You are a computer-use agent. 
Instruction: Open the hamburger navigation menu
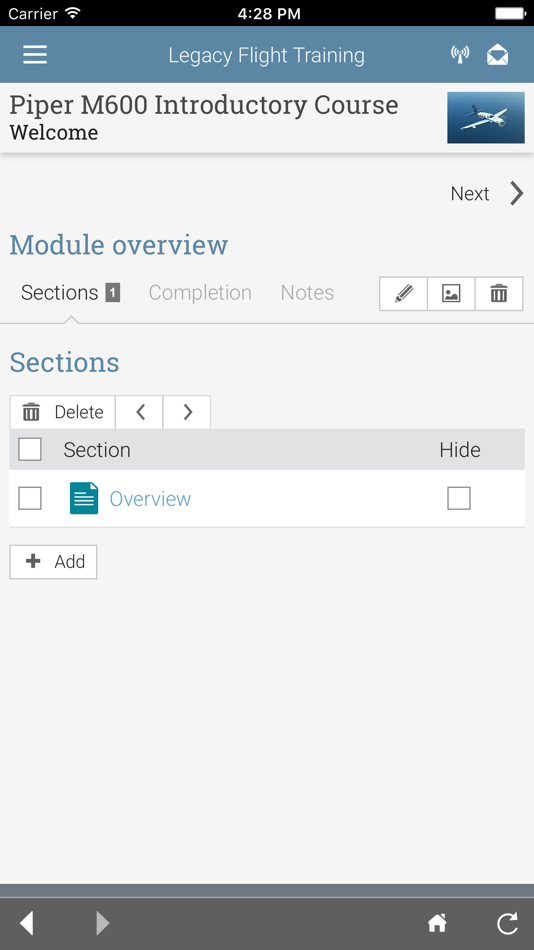35,55
